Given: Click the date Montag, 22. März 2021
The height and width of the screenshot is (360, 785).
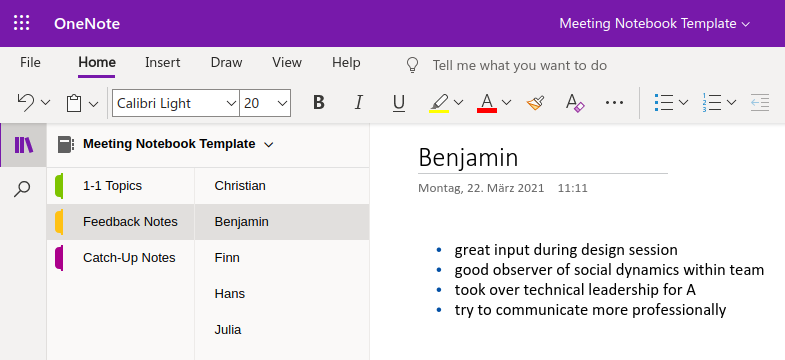Looking at the screenshot, I should coord(481,189).
